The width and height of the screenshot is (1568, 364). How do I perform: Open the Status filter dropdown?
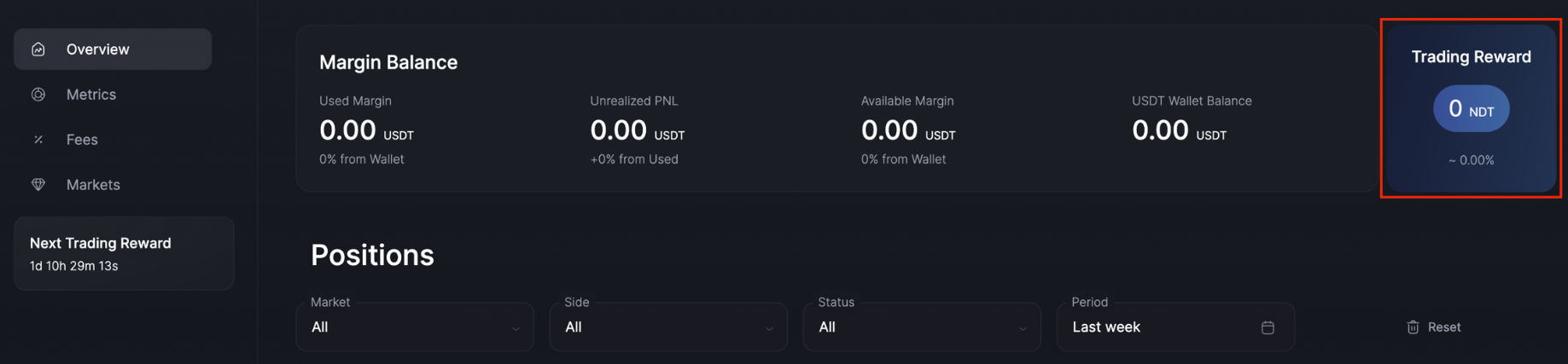tap(922, 327)
